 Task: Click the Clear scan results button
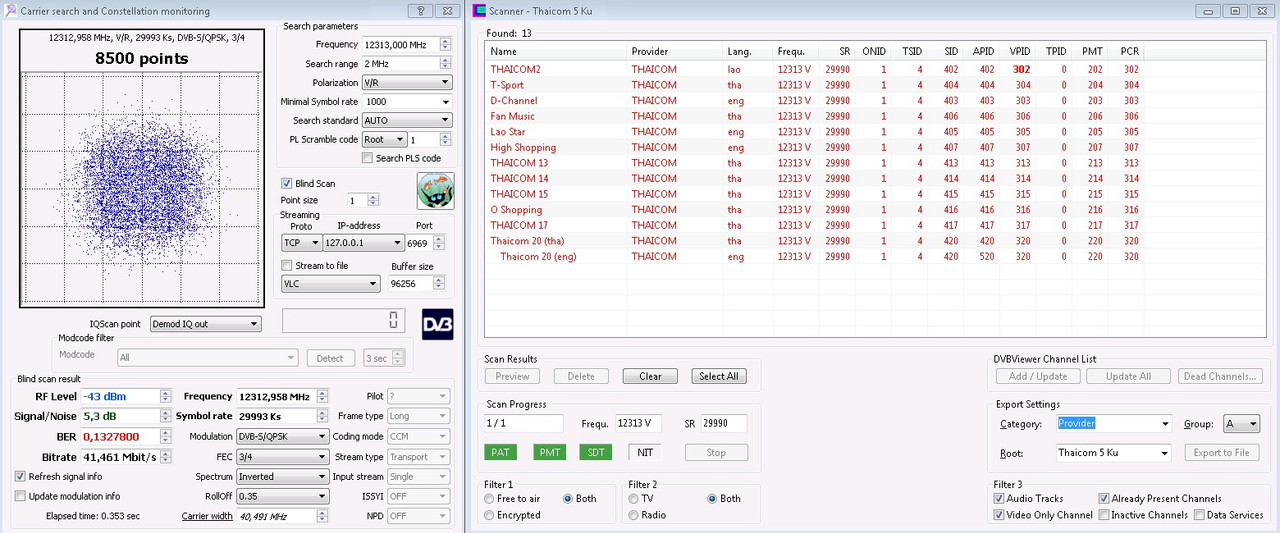(x=650, y=377)
